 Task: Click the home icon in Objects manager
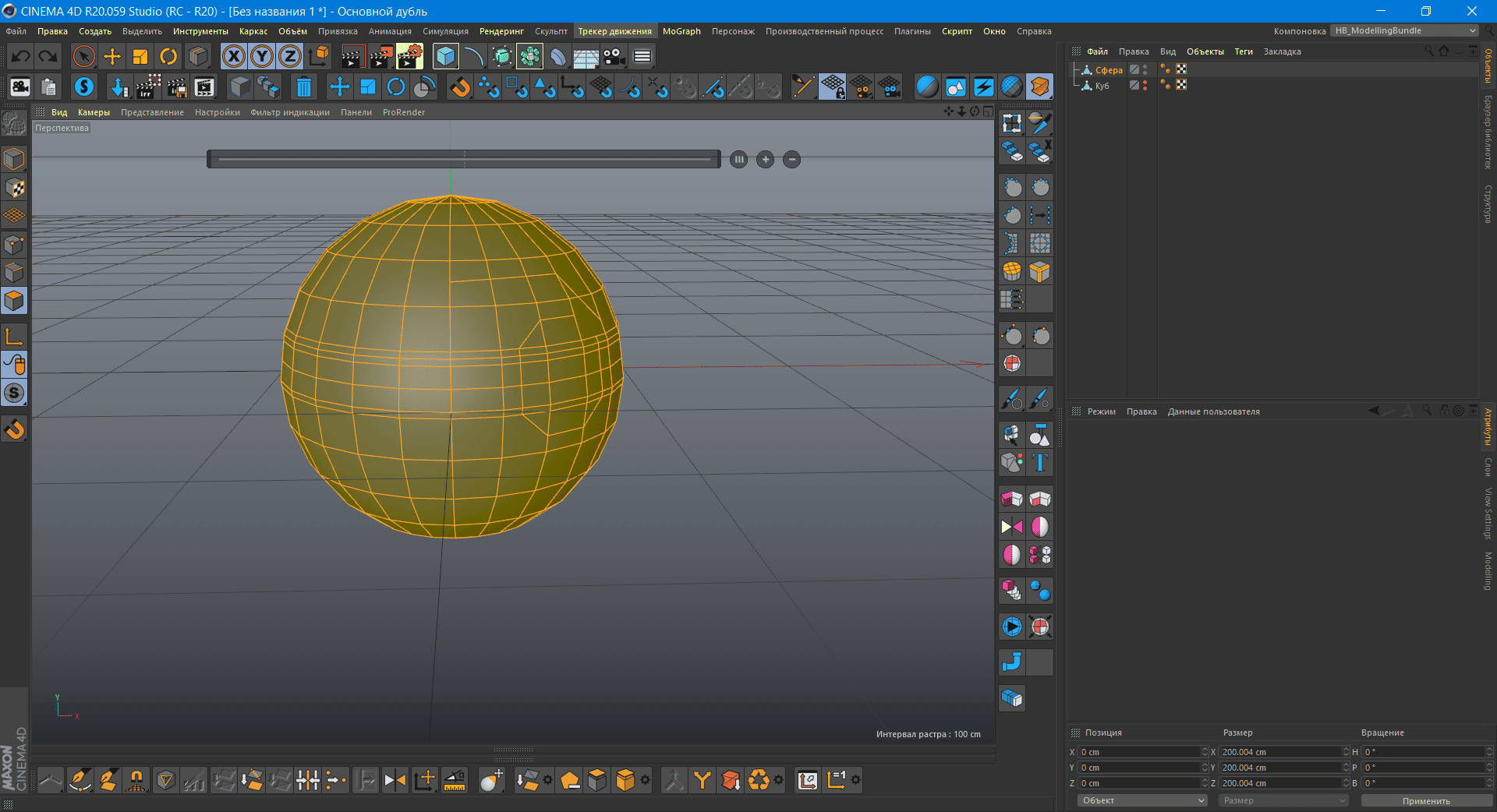[1444, 51]
